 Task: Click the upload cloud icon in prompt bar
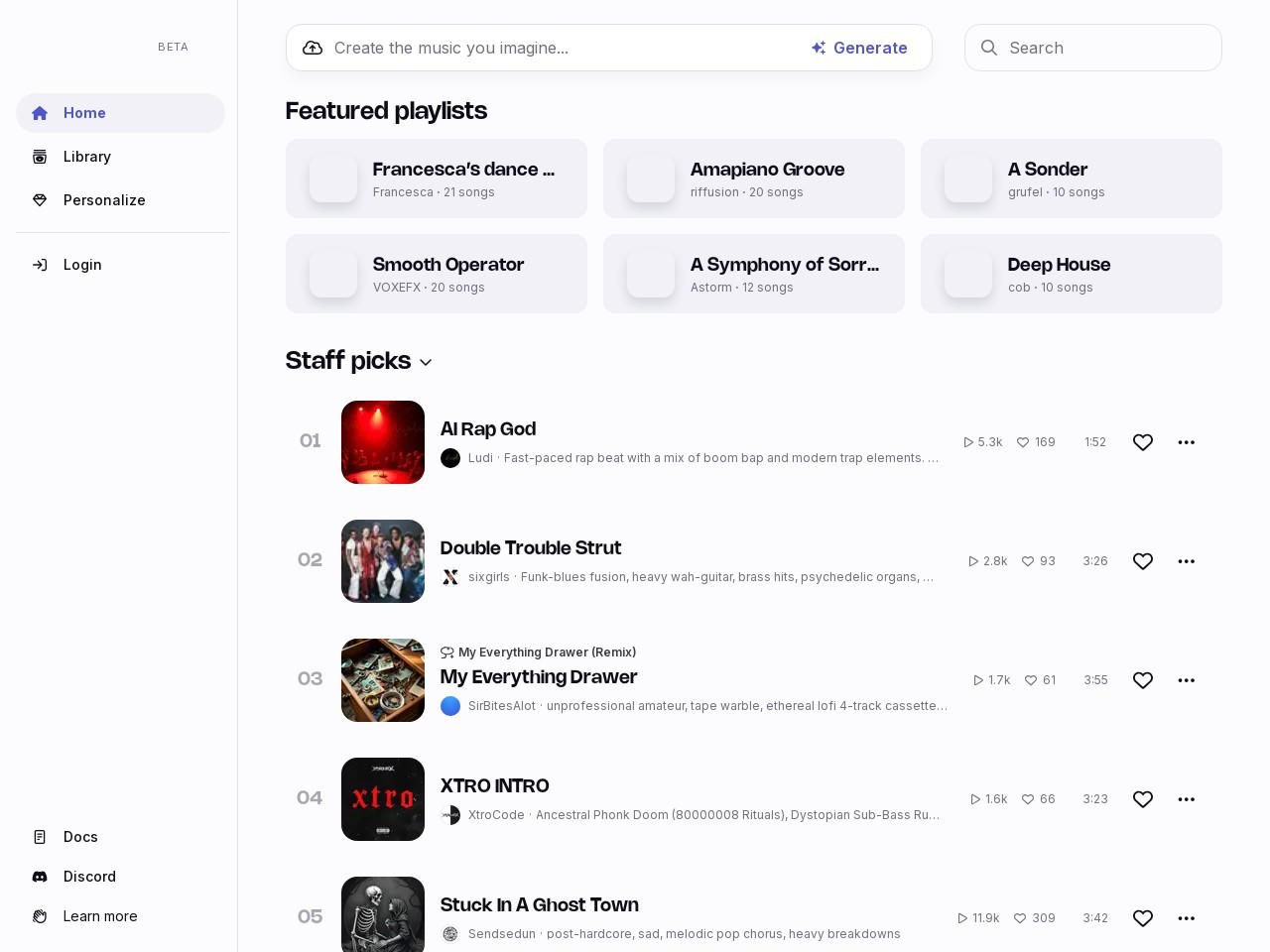click(x=313, y=48)
